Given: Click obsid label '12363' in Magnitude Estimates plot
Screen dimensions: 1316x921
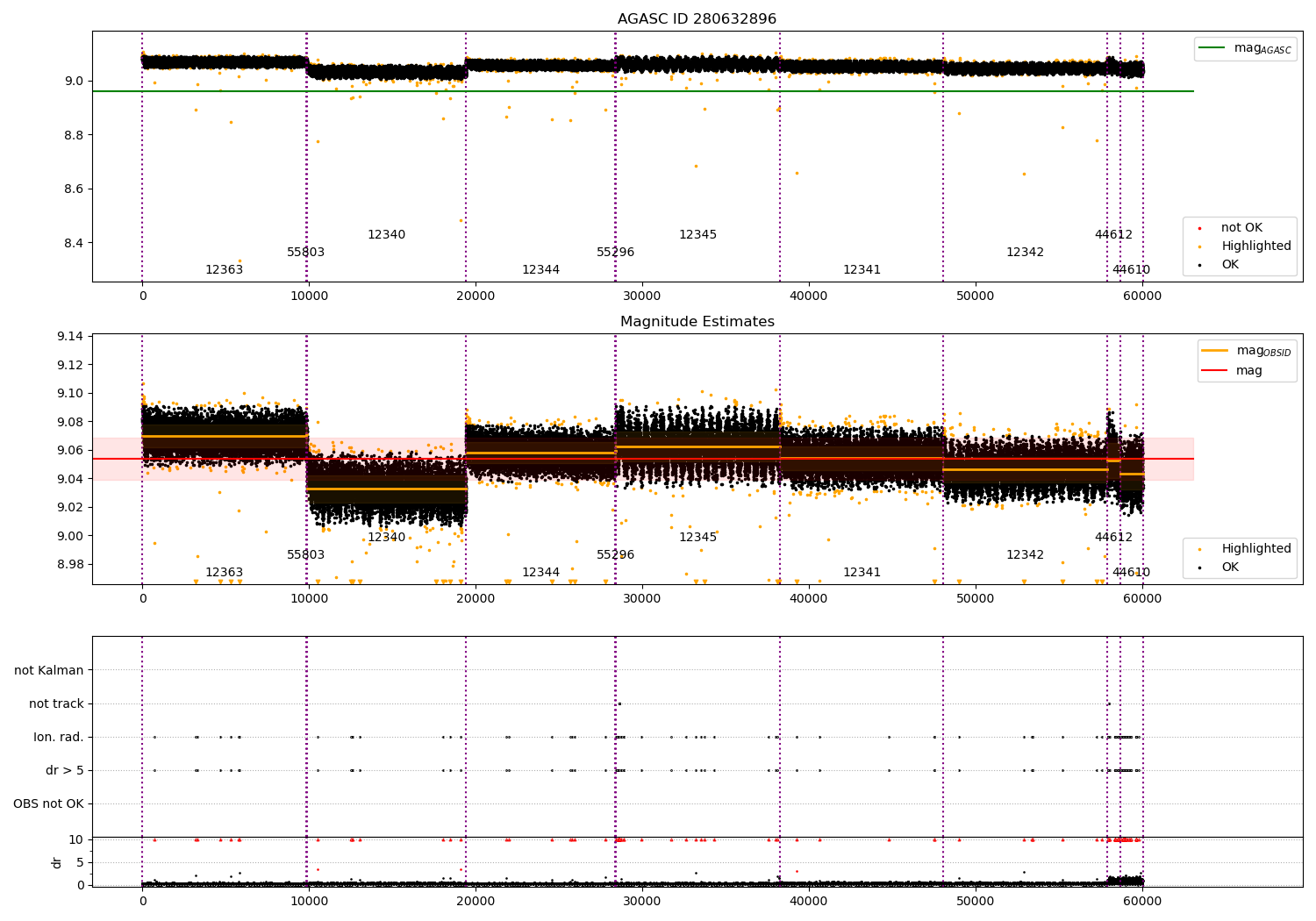Looking at the screenshot, I should 224,573.
